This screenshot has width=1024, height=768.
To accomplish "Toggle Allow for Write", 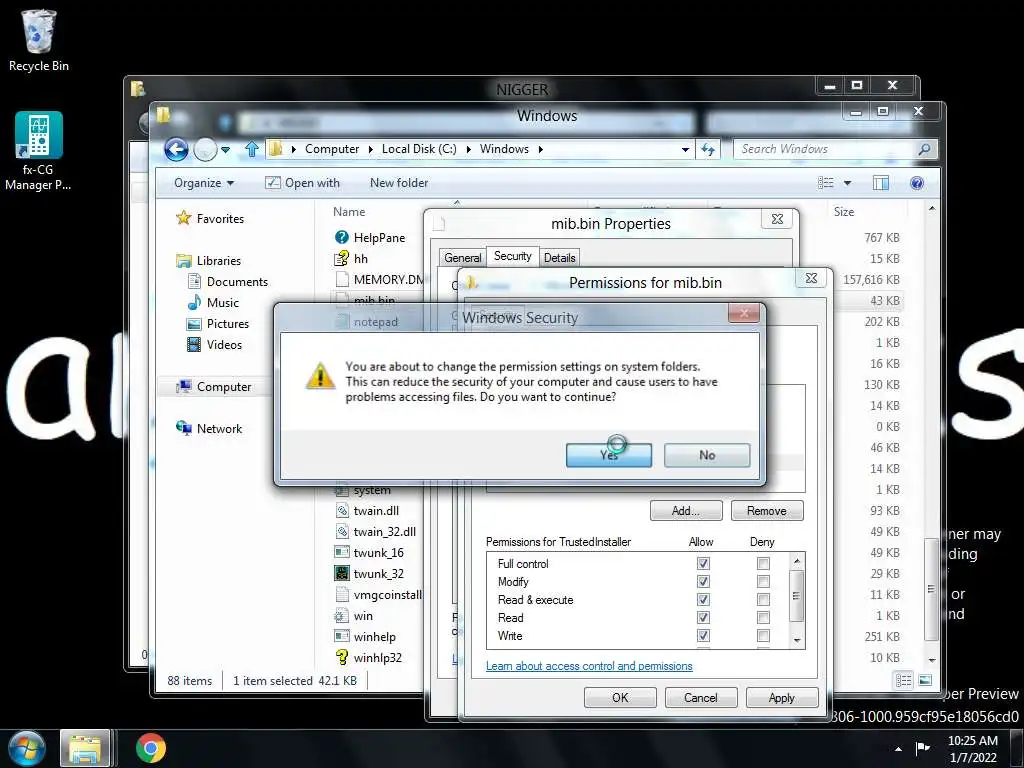I will pos(703,635).
